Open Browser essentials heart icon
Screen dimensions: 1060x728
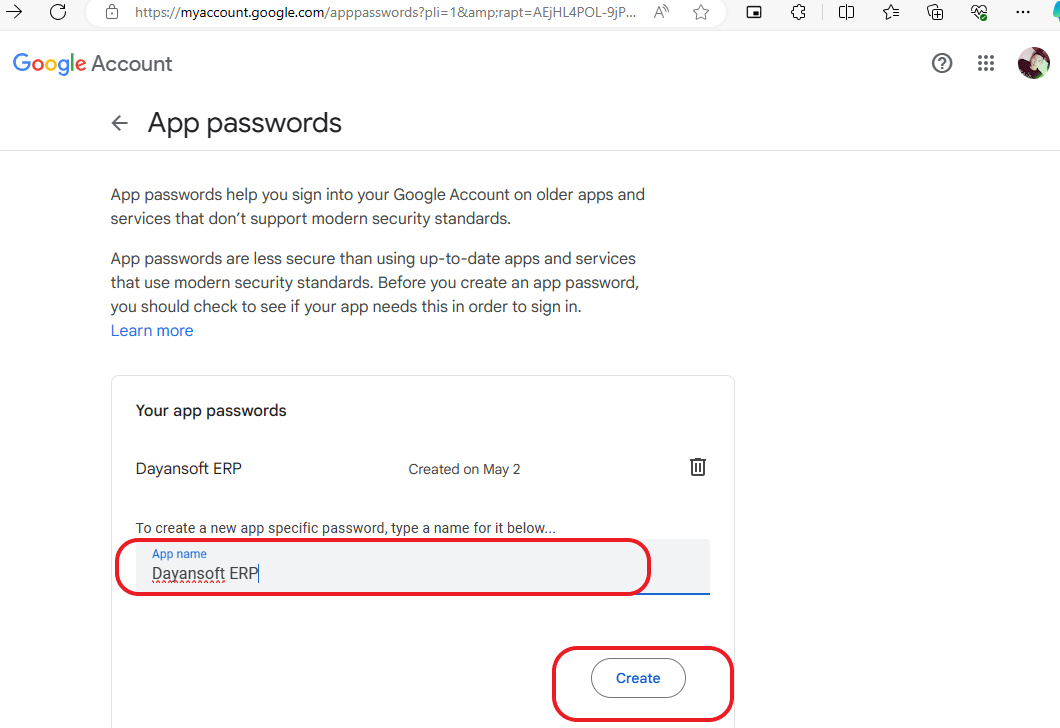pos(979,11)
